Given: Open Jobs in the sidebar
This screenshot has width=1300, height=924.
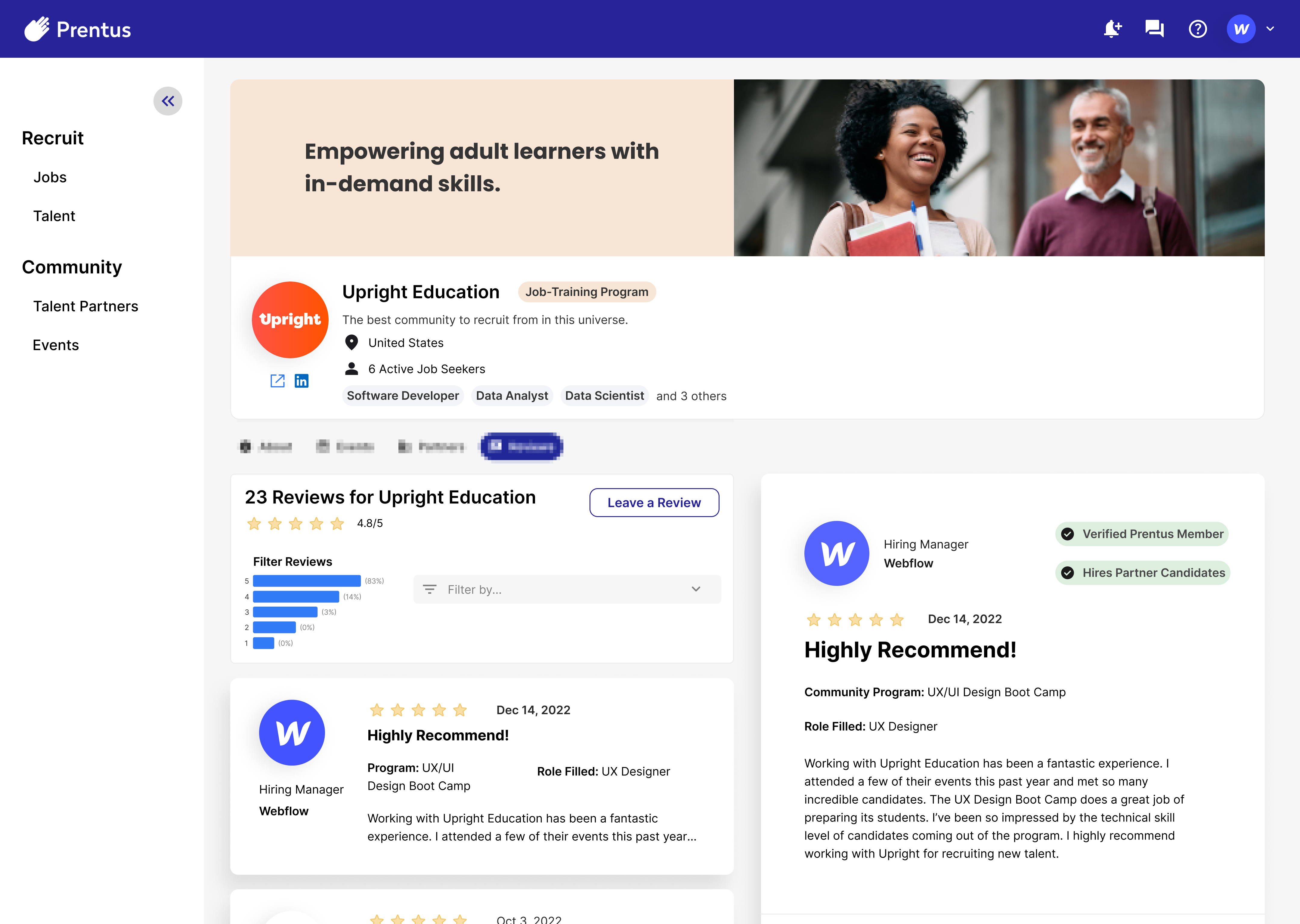Looking at the screenshot, I should tap(50, 177).
